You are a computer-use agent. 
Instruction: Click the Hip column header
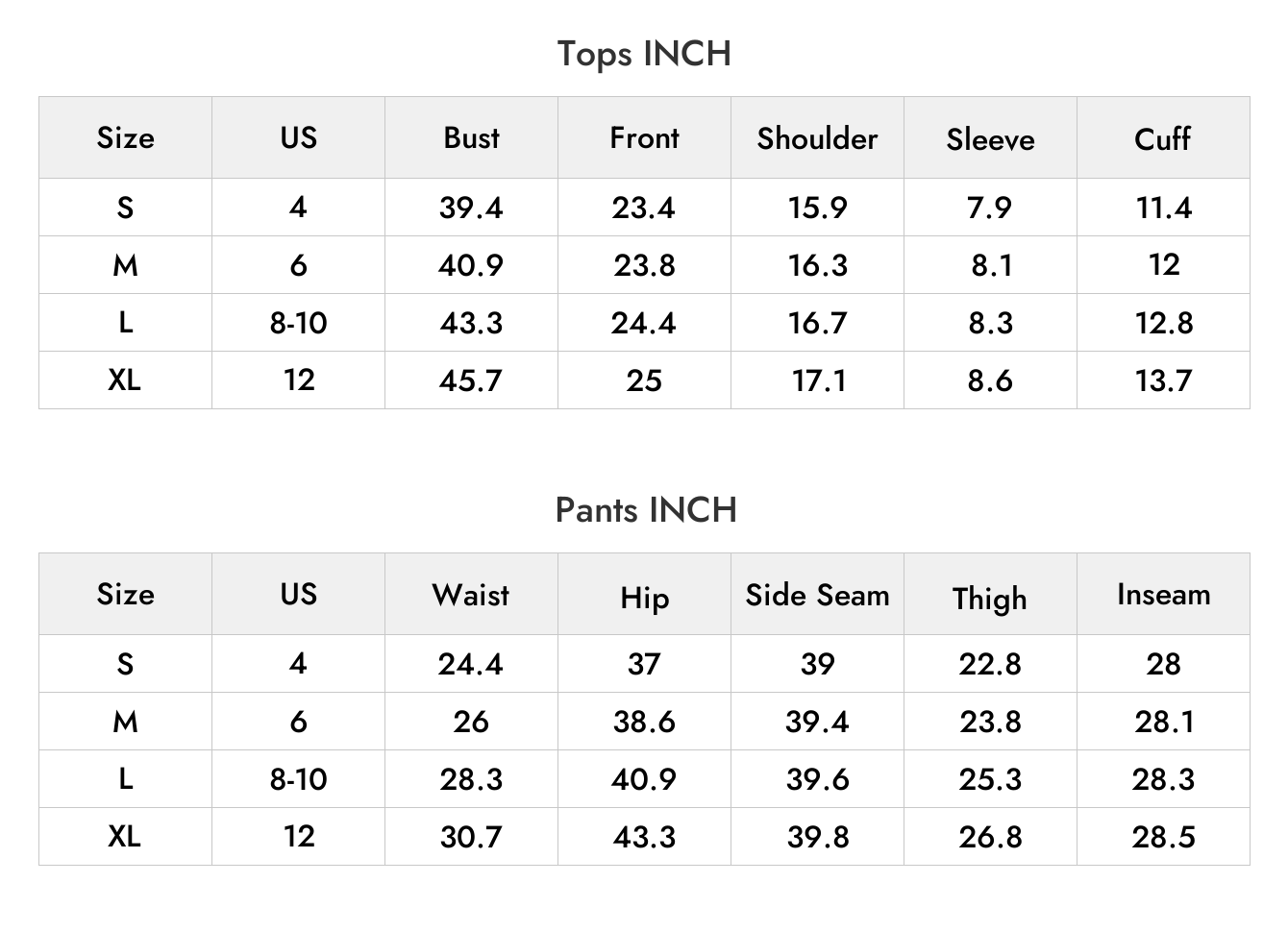click(644, 598)
